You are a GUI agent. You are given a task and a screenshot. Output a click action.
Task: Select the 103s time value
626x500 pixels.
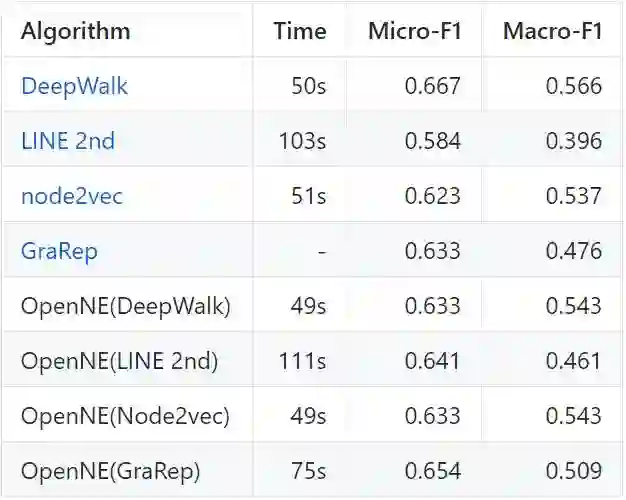(302, 141)
